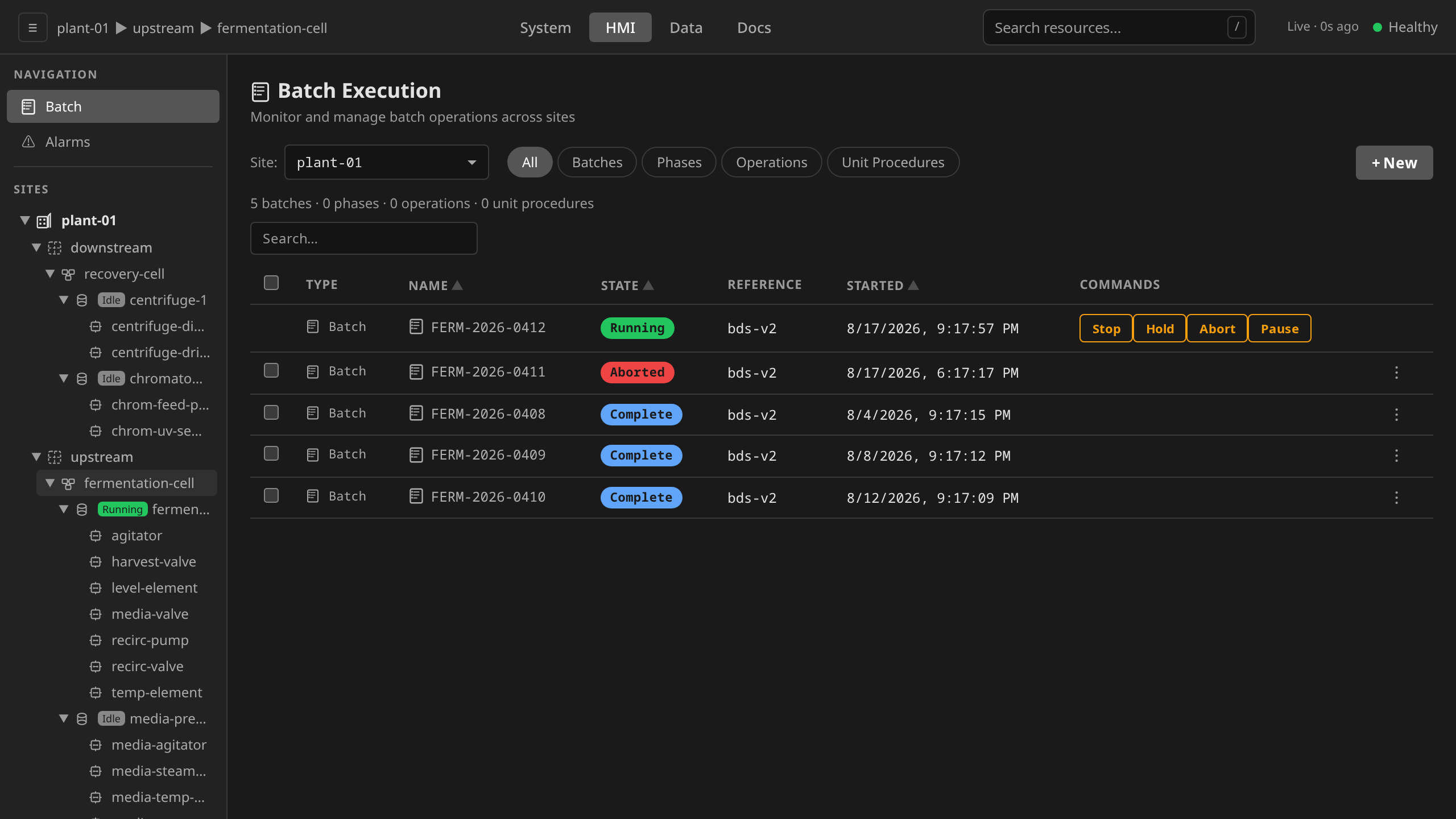Stop the running FERM-2026-0412 batch

pos(1106,328)
